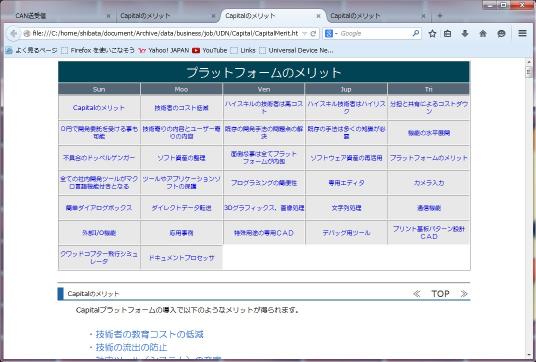Open the Links bookmark
The height and width of the screenshot is (362, 536).
pyautogui.click(x=243, y=51)
